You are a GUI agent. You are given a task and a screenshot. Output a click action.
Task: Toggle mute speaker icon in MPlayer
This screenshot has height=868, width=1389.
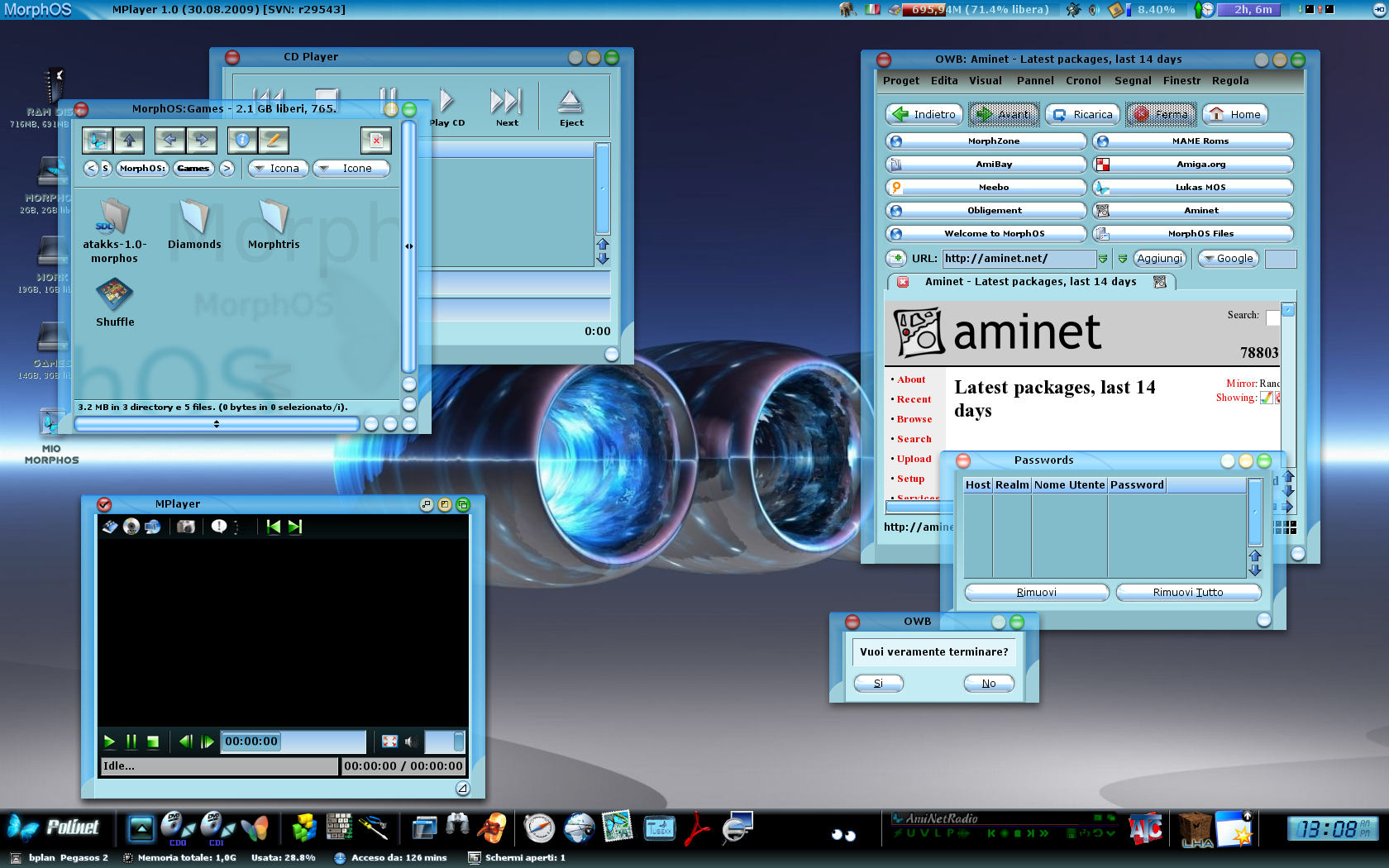click(411, 742)
